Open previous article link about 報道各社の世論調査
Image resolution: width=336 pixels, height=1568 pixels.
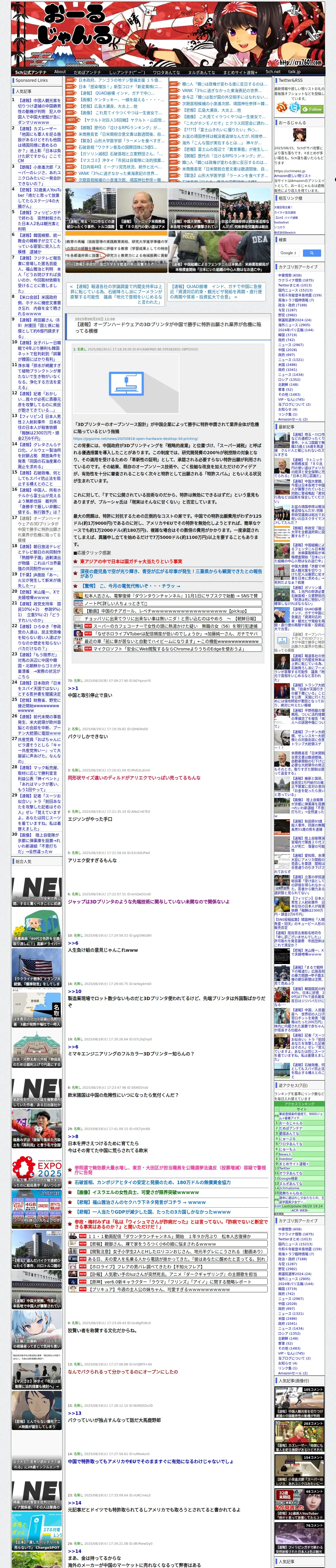(x=116, y=294)
